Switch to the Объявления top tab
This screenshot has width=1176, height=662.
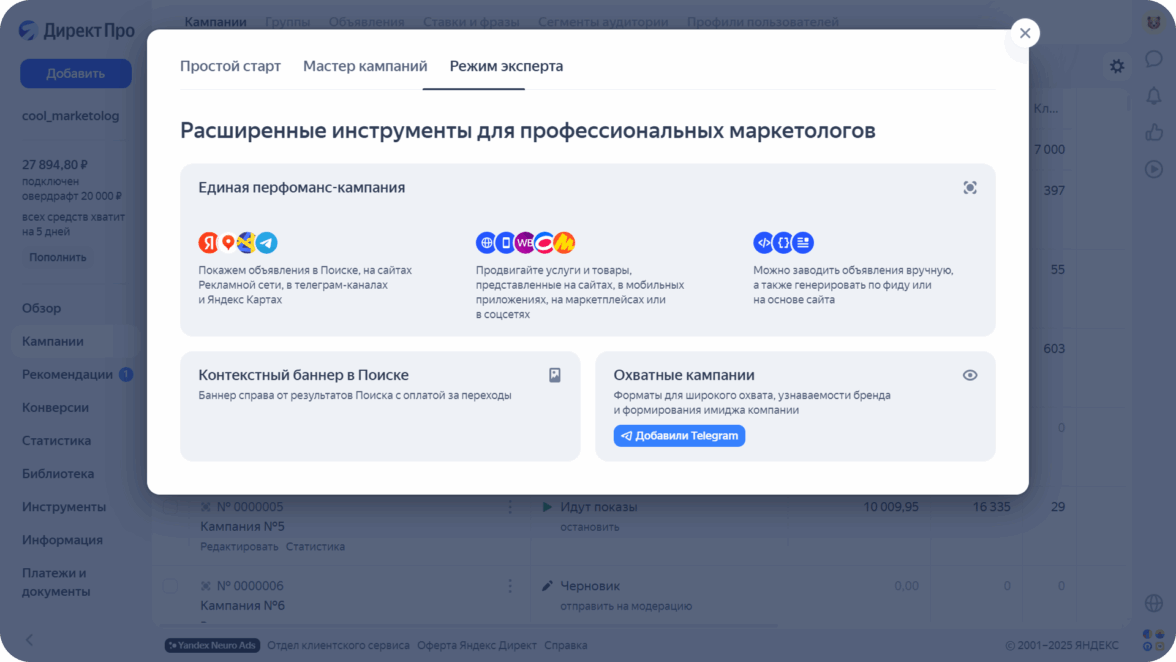pyautogui.click(x=366, y=22)
